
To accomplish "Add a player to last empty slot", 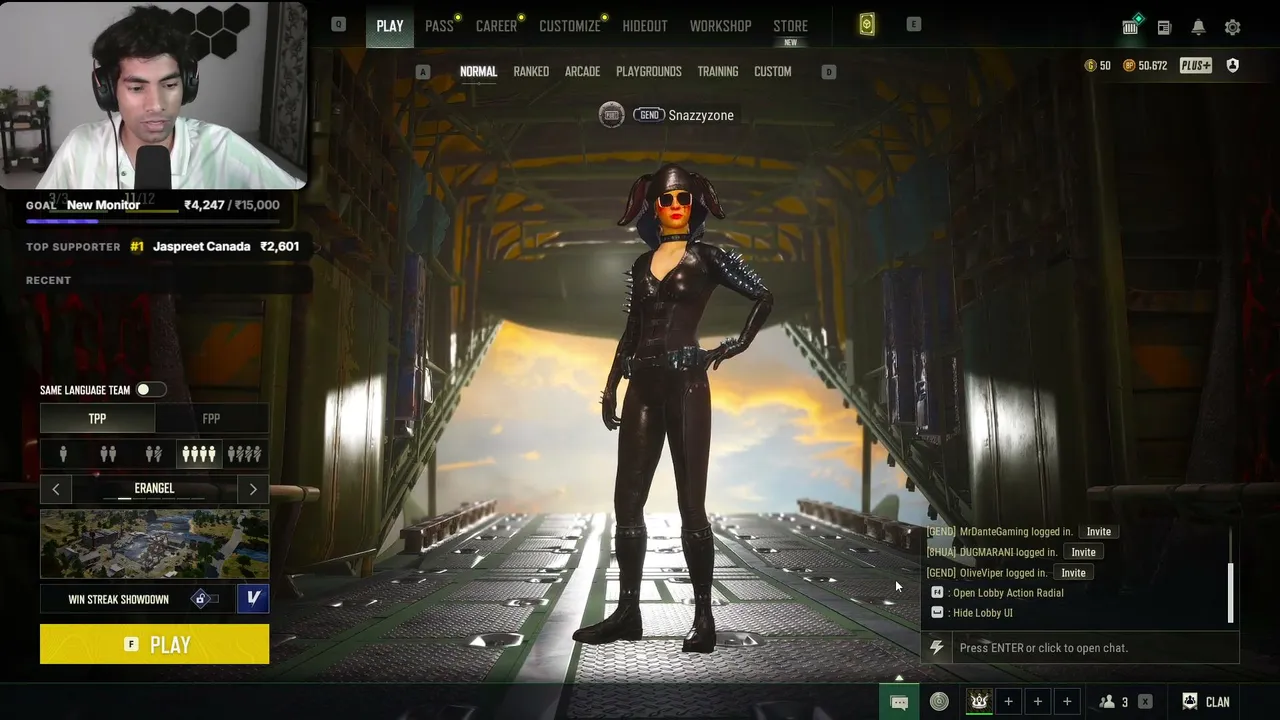I will pos(1067,702).
